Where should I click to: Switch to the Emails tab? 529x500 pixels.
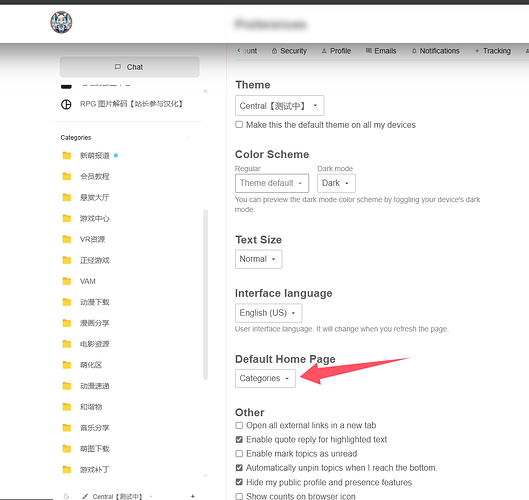pyautogui.click(x=381, y=51)
